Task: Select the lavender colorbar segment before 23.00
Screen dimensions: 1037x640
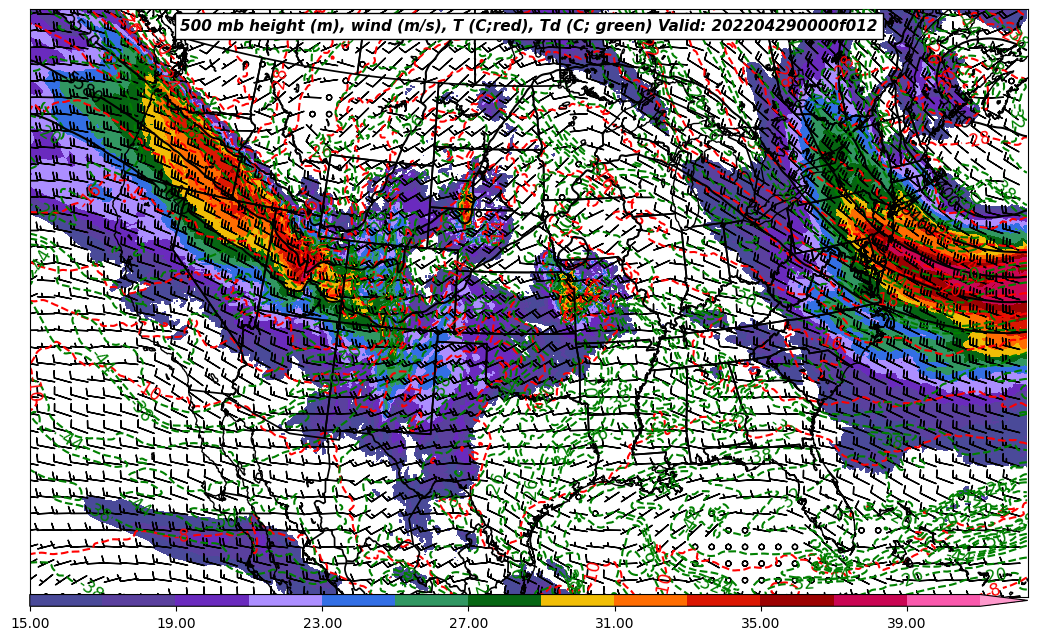Action: (285, 600)
